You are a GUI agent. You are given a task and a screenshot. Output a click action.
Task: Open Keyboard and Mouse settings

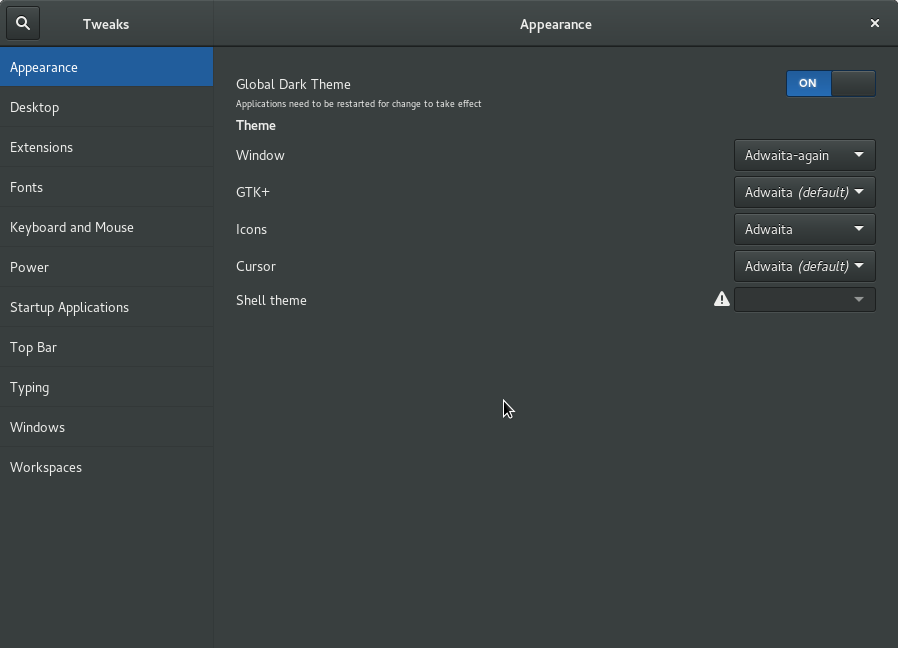tap(106, 227)
